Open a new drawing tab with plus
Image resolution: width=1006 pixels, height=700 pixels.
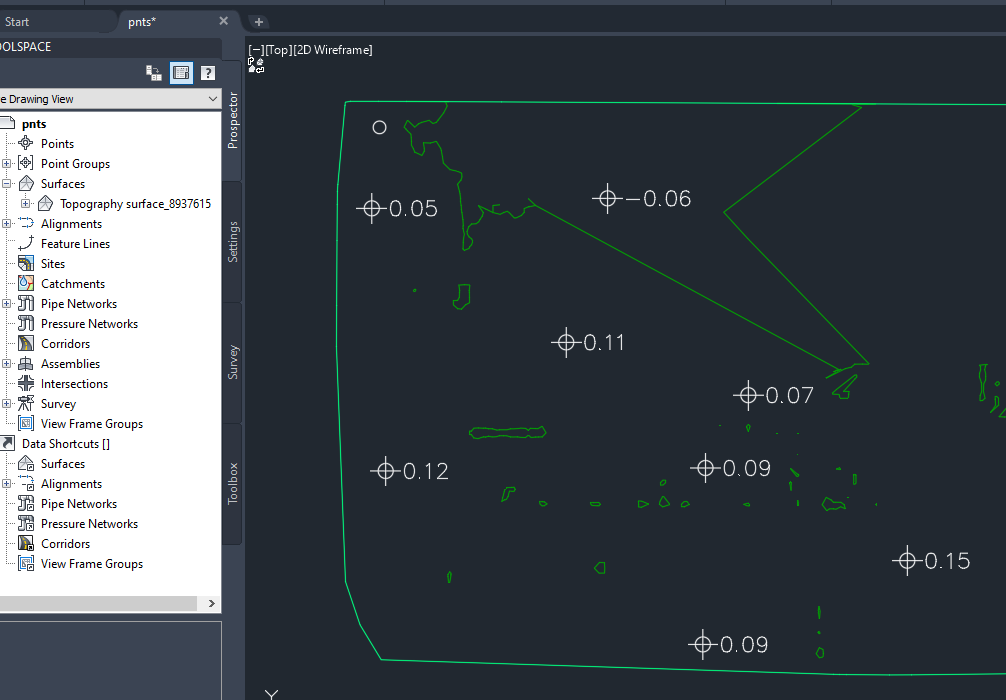[259, 22]
